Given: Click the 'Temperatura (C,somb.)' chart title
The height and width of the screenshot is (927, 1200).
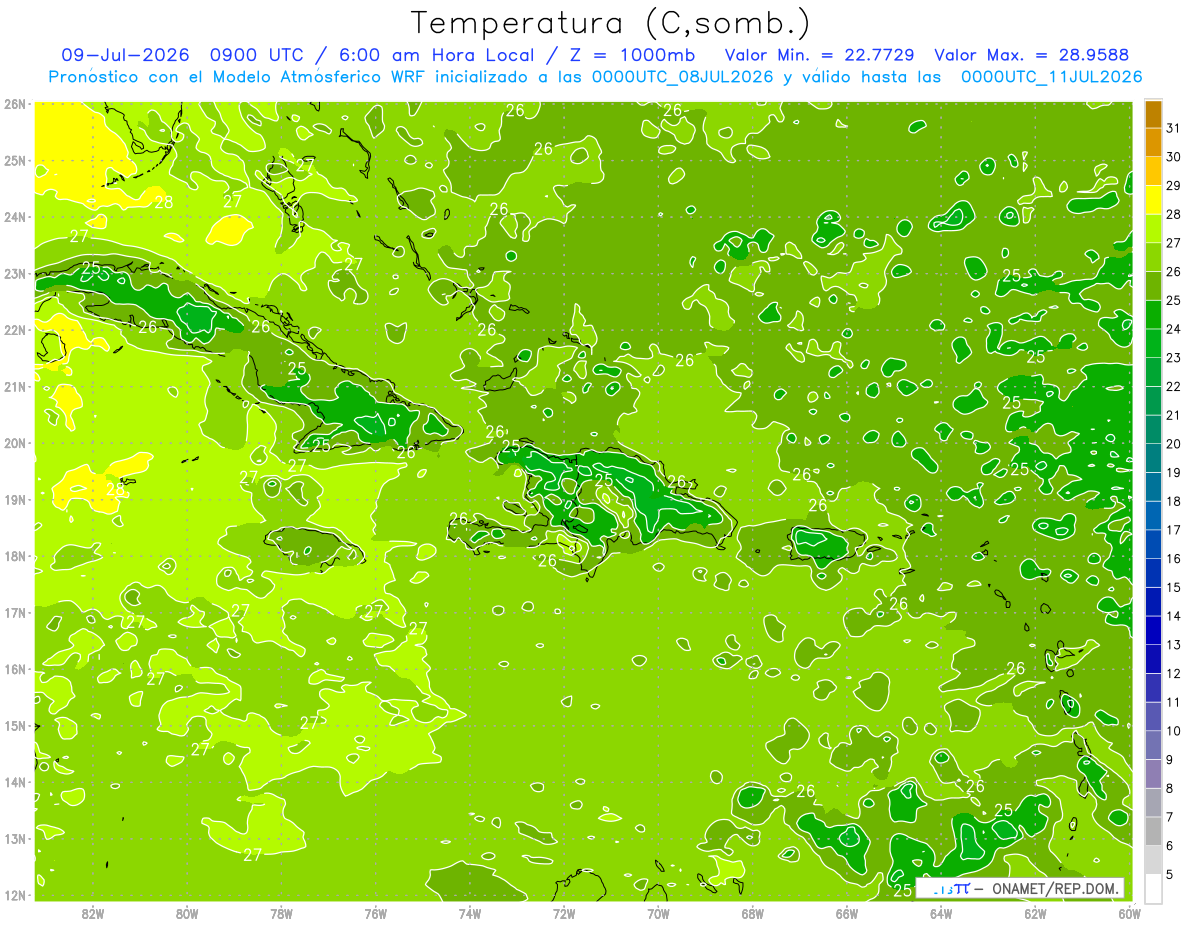Looking at the screenshot, I should tap(611, 23).
